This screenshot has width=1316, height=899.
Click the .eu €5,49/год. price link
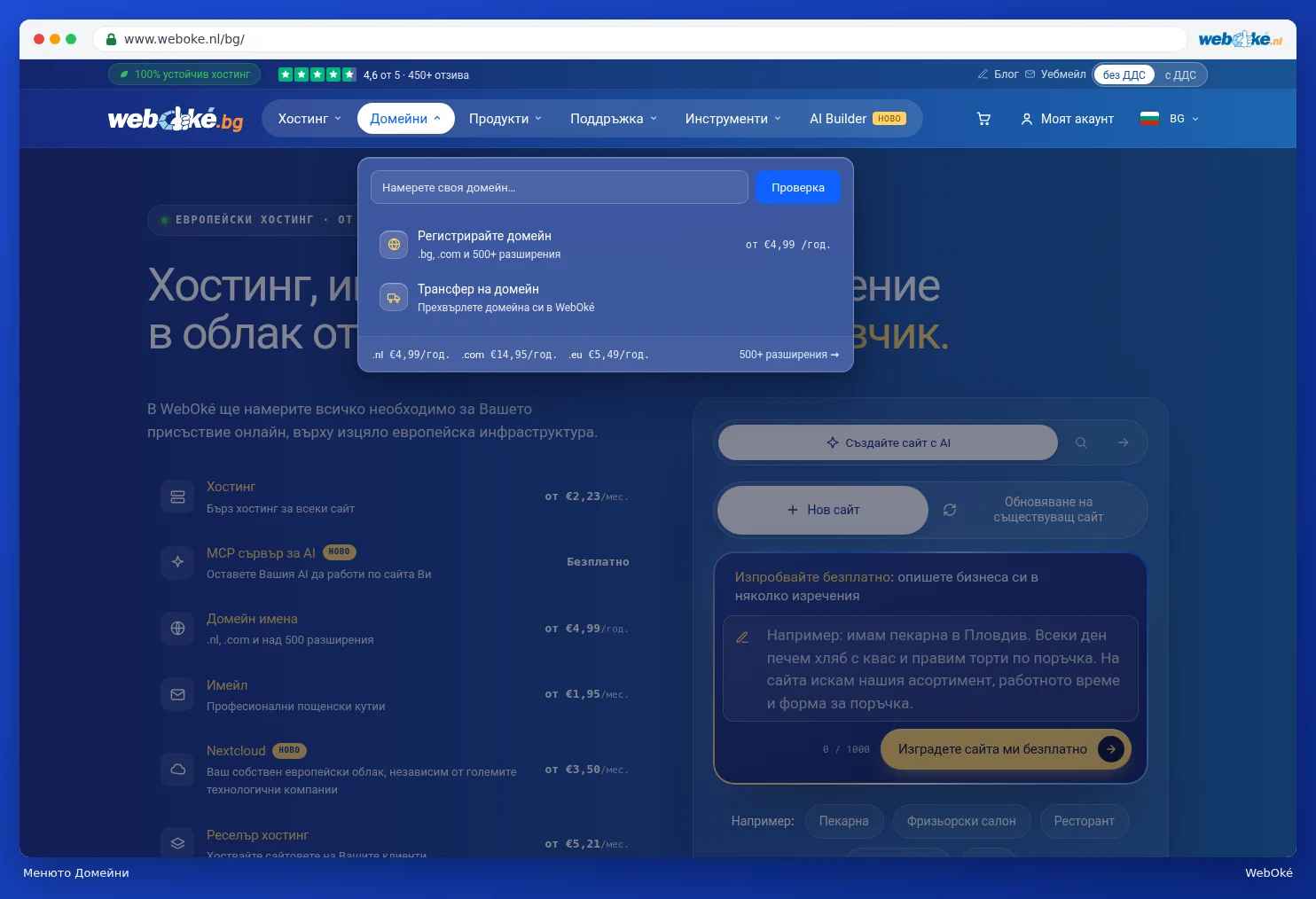tap(608, 355)
